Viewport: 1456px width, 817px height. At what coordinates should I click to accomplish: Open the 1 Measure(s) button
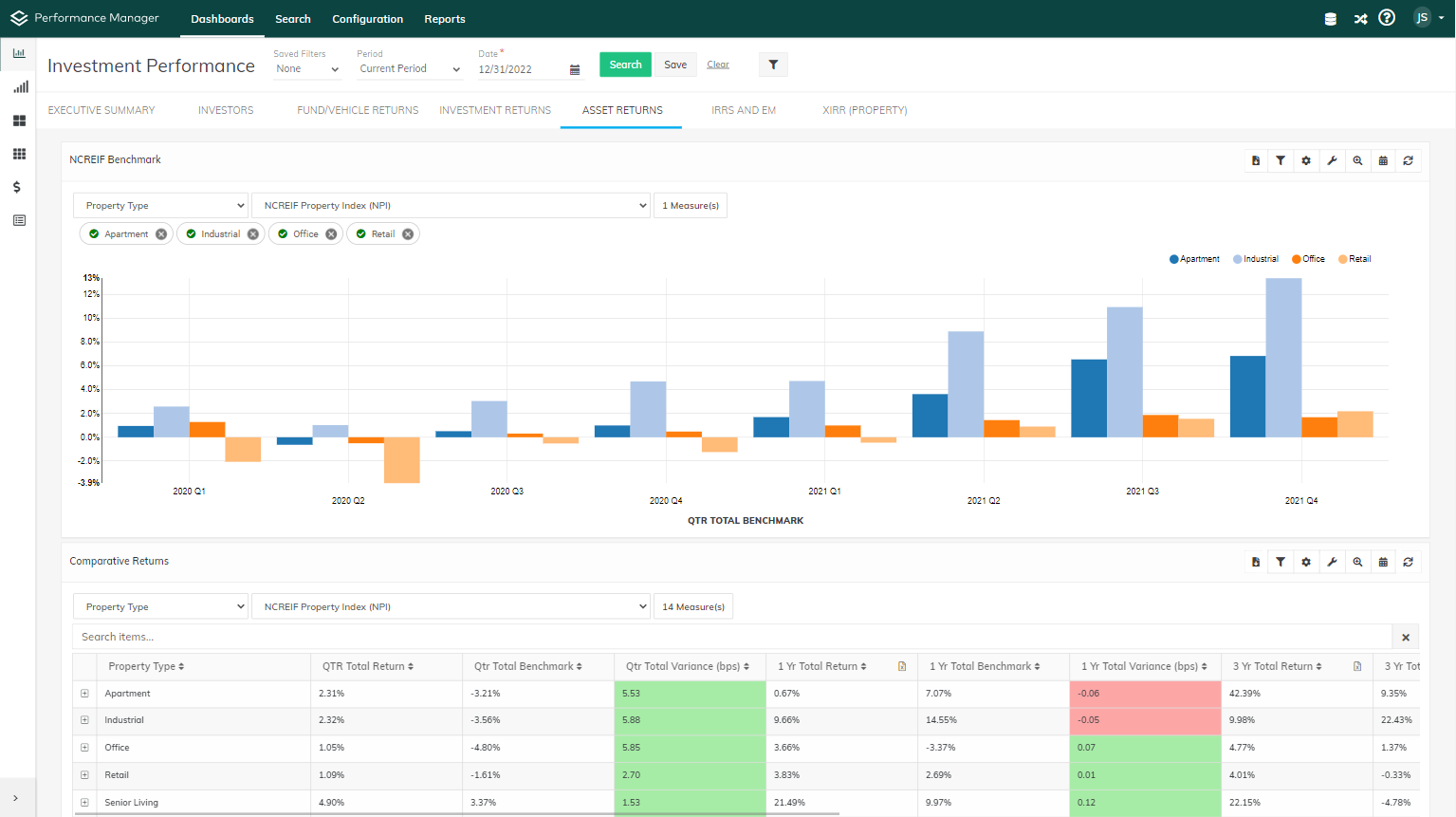click(x=691, y=206)
